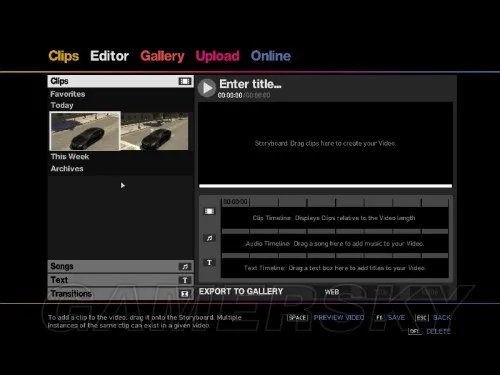This screenshot has width=500, height=375.
Task: Click the Transitions panel icon
Action: click(x=185, y=294)
